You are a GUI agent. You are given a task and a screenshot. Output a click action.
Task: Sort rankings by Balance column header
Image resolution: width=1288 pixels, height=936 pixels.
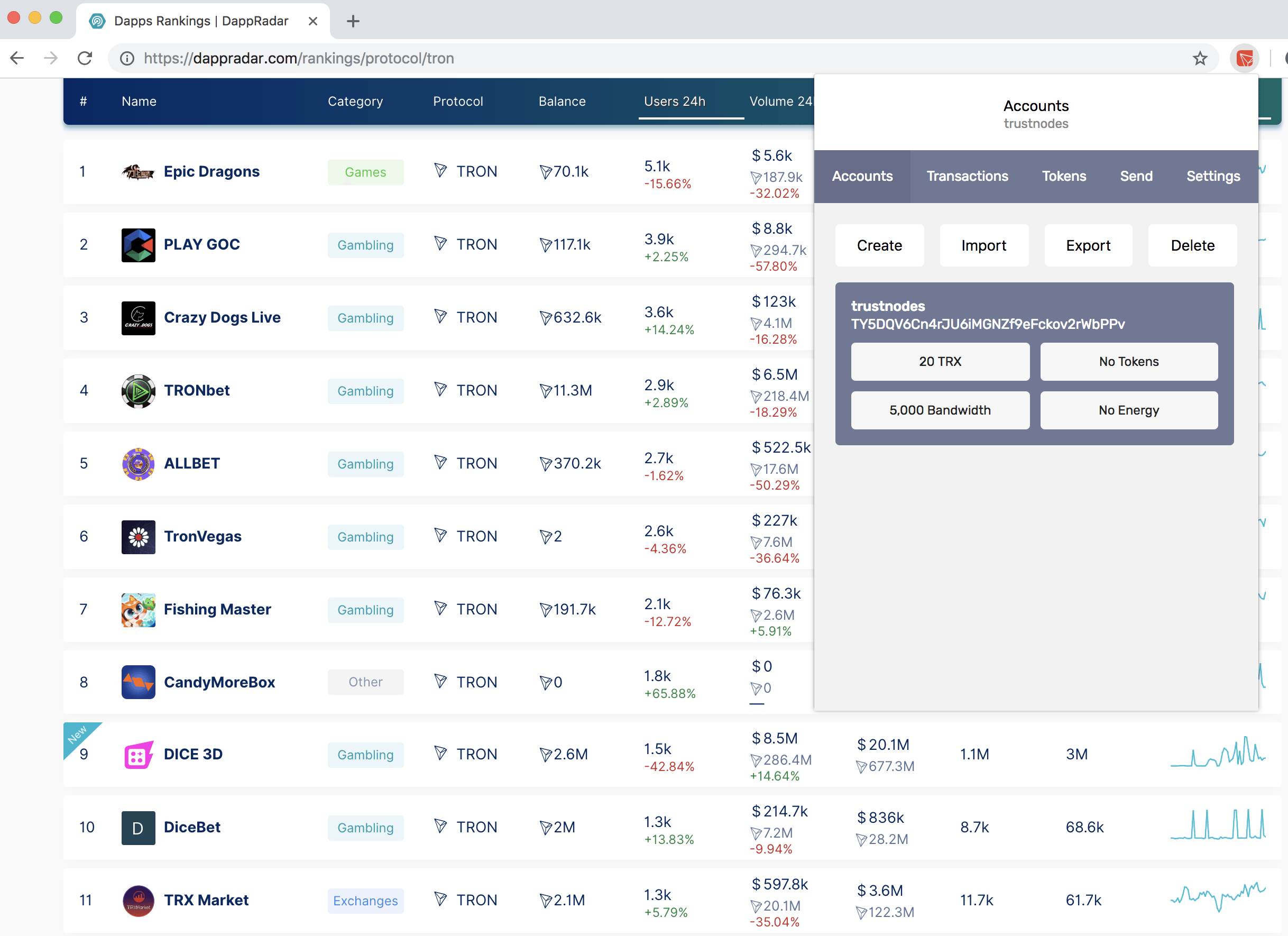tap(562, 102)
